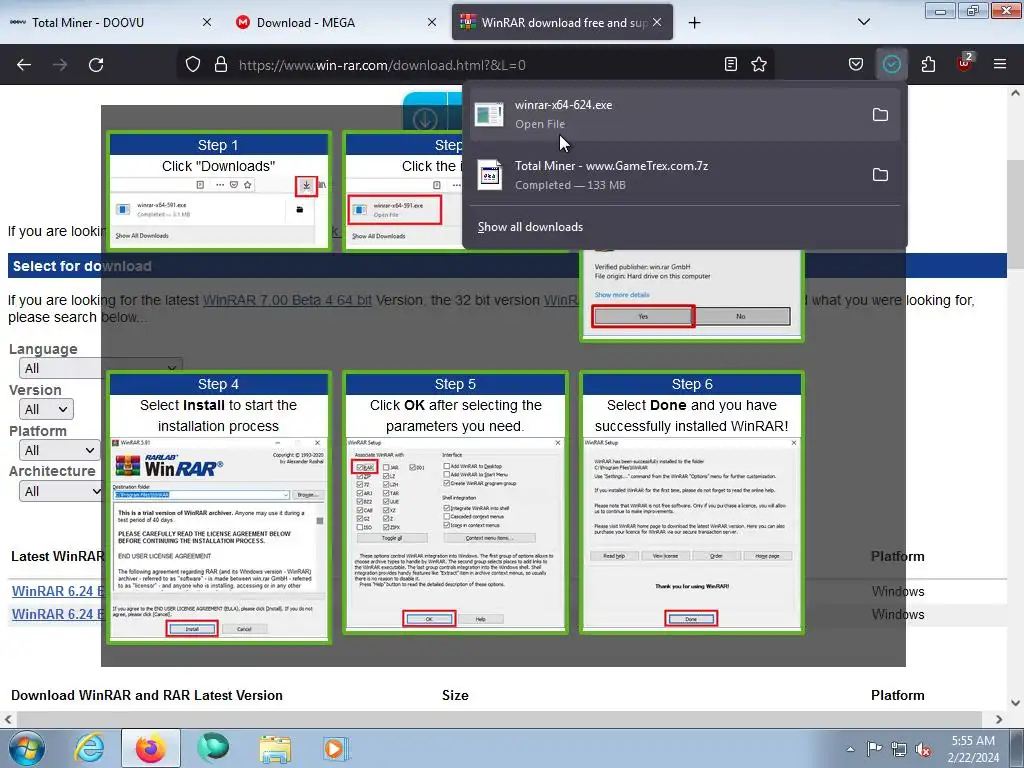Click the Downloads toolbar button
Image resolution: width=1024 pixels, height=768 pixels.
pyautogui.click(x=891, y=64)
